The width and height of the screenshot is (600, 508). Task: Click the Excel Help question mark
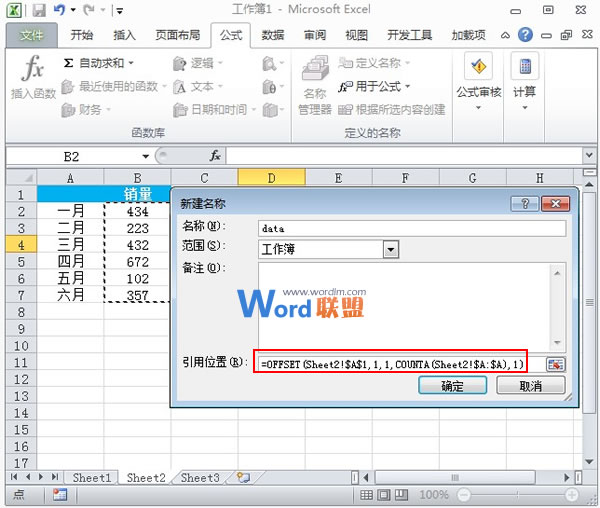point(525,35)
